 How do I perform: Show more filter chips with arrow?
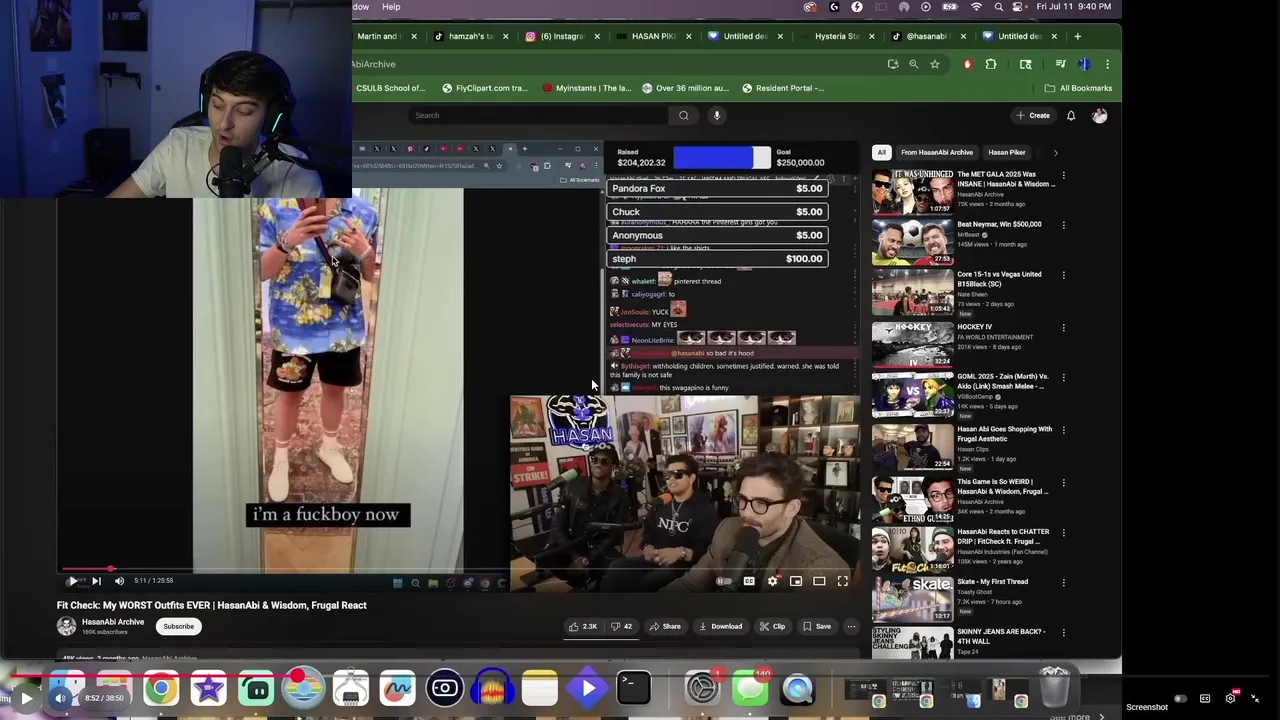point(1055,152)
